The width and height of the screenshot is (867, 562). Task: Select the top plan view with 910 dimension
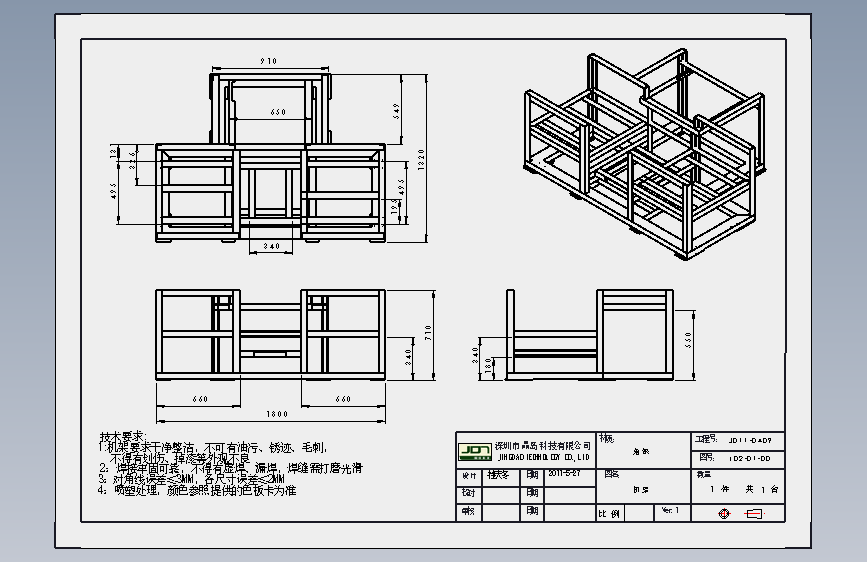(270, 158)
